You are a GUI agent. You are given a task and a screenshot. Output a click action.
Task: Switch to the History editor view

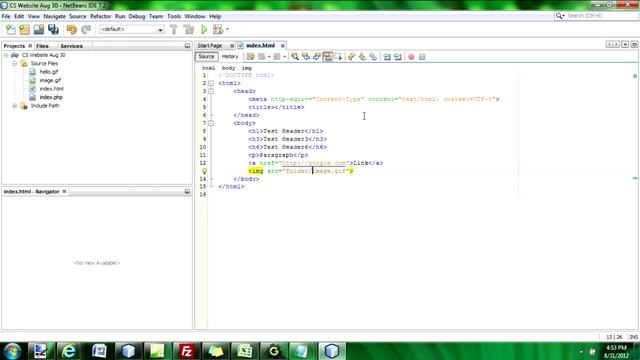coord(230,57)
